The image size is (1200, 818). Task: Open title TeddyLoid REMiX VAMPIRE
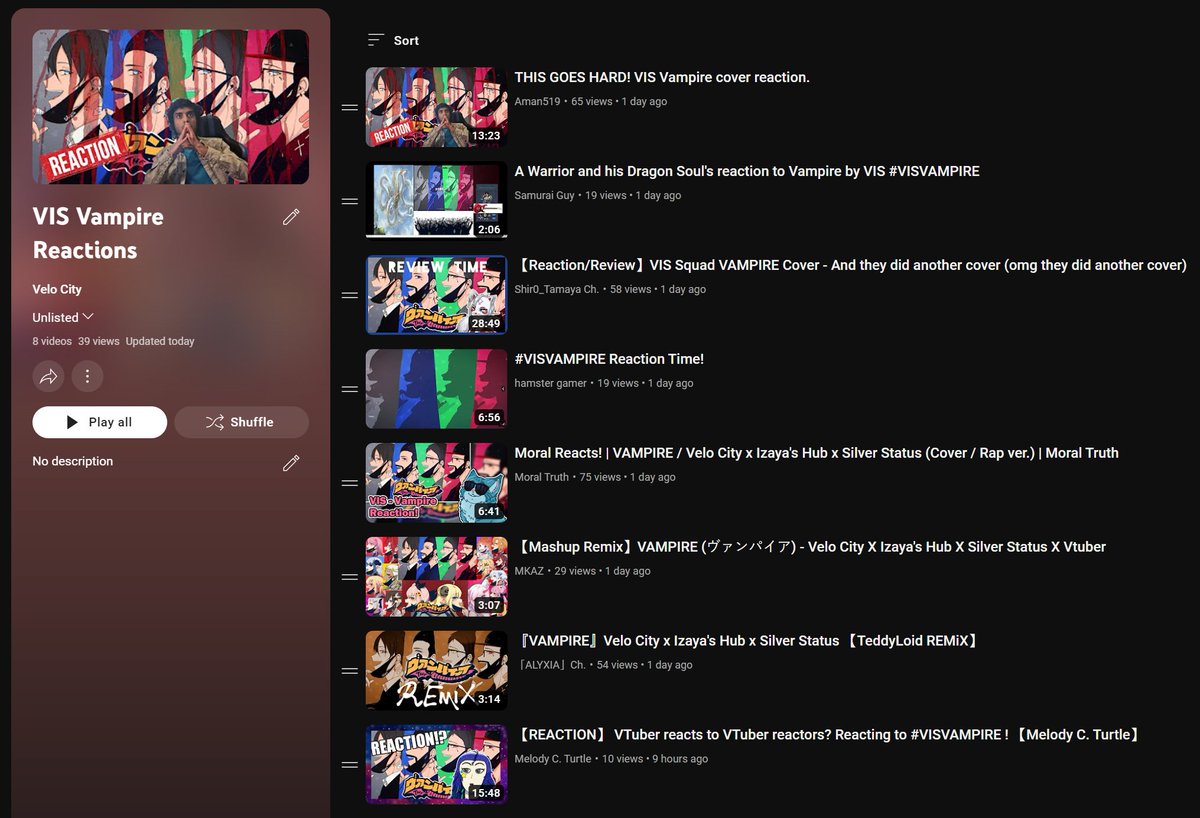click(x=747, y=641)
